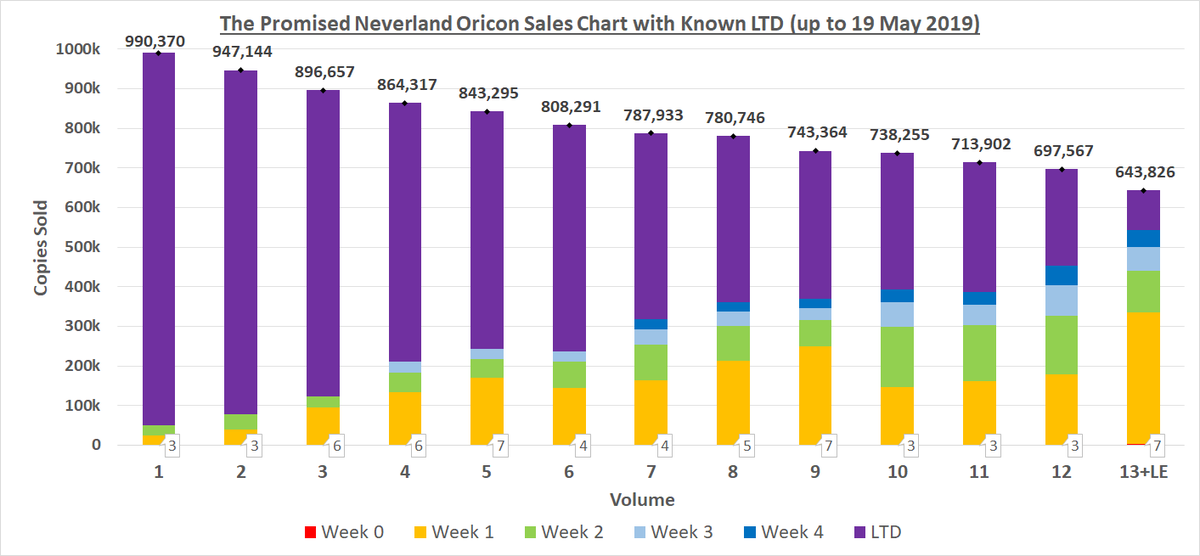The image size is (1200, 556).
Task: Click the Week 2 green legend swatch
Action: pyautogui.click(x=529, y=532)
